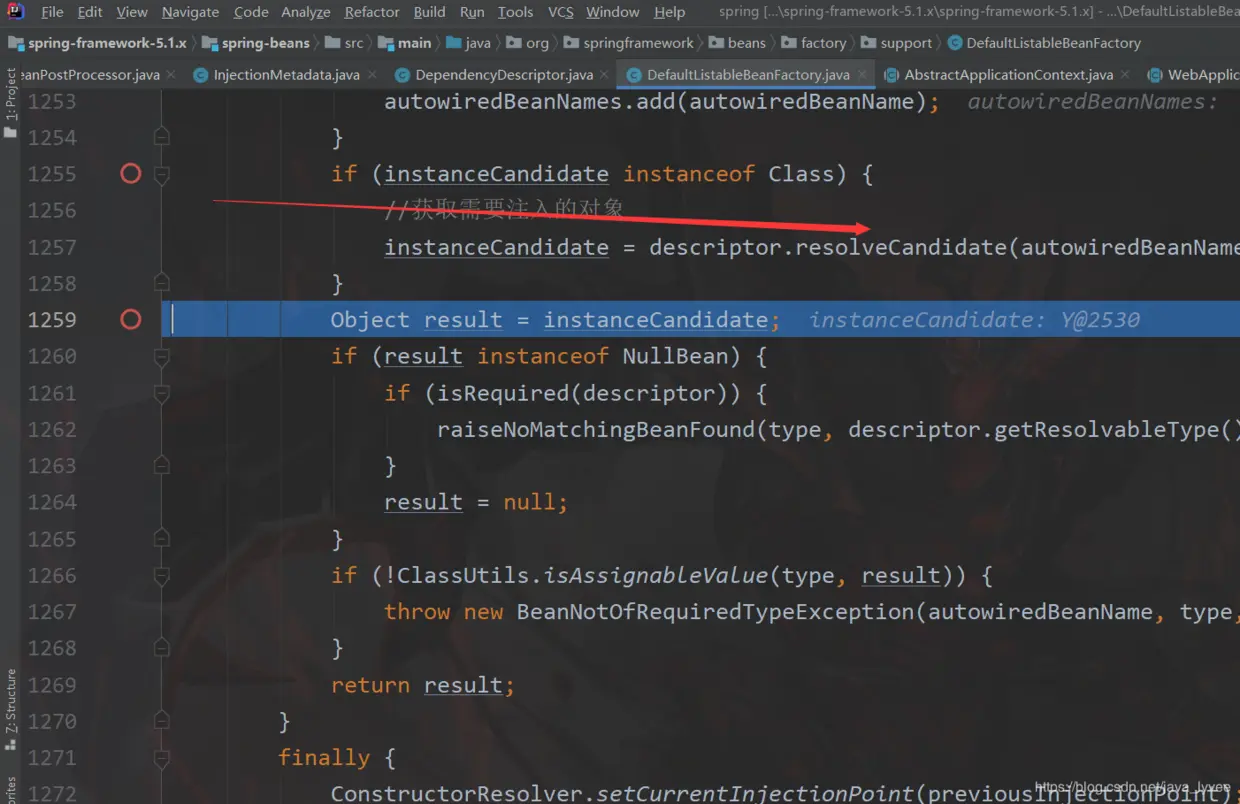Screen dimensions: 1240x804
Task: Click BeanNotOfRequiredTypeException on line 1267
Action: click(x=716, y=612)
